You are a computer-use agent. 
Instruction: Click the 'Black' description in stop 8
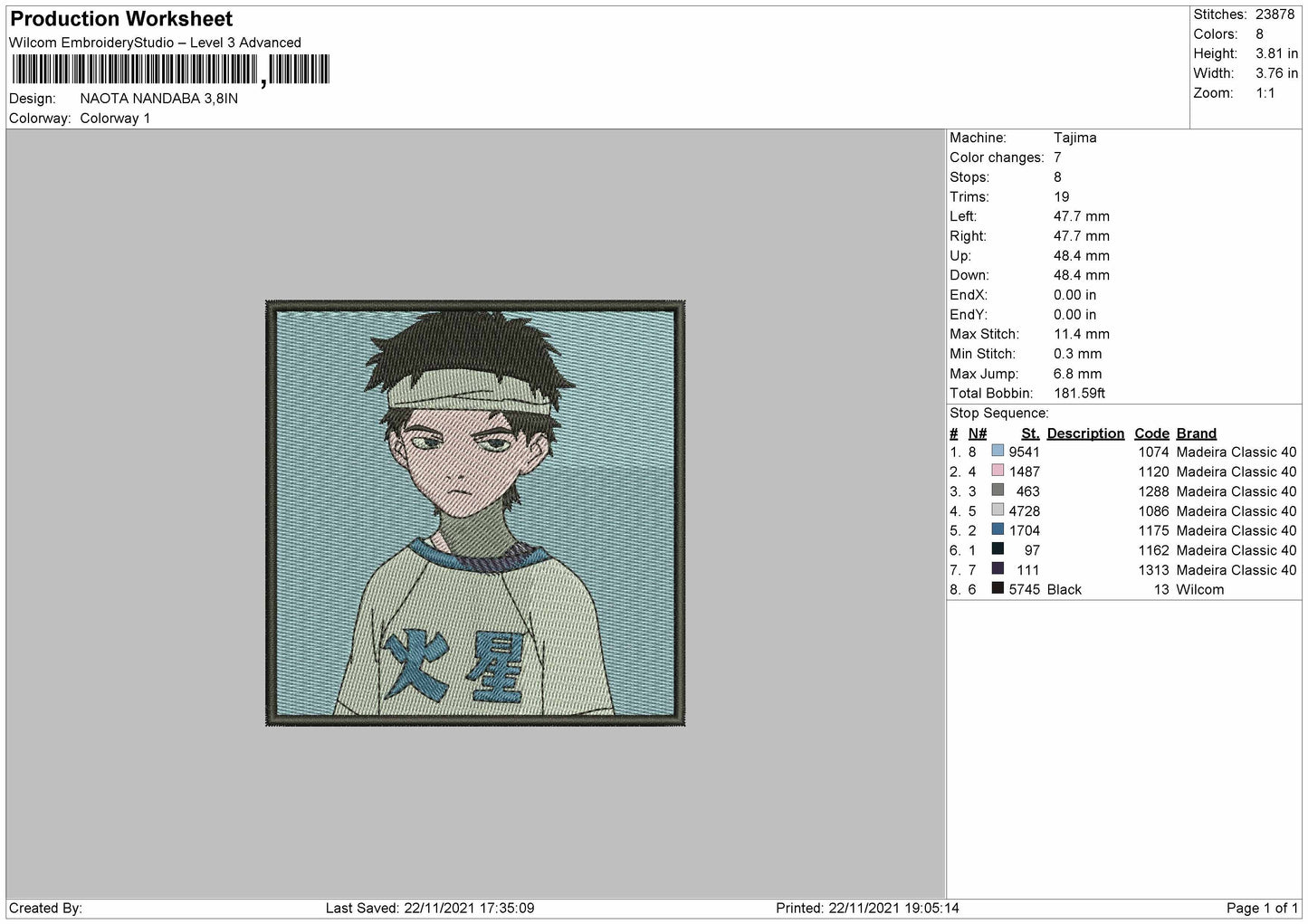(1065, 590)
